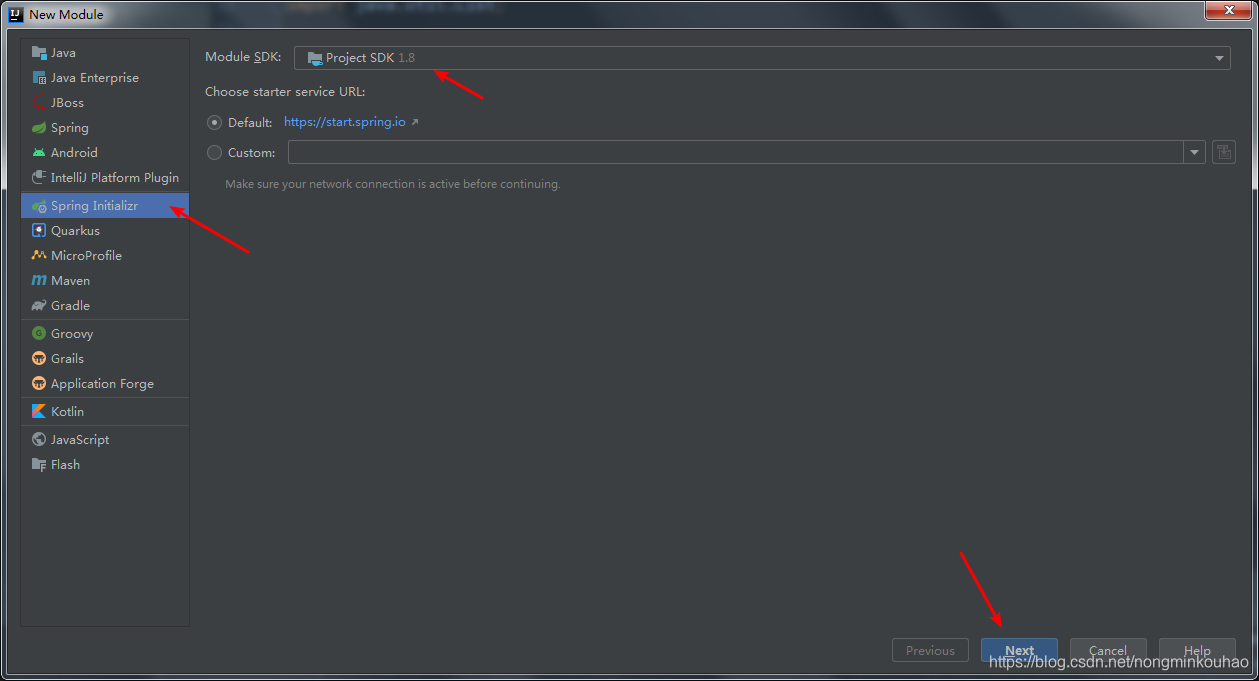
Task: Choose the Java Enterprise label
Action: pyautogui.click(x=95, y=78)
